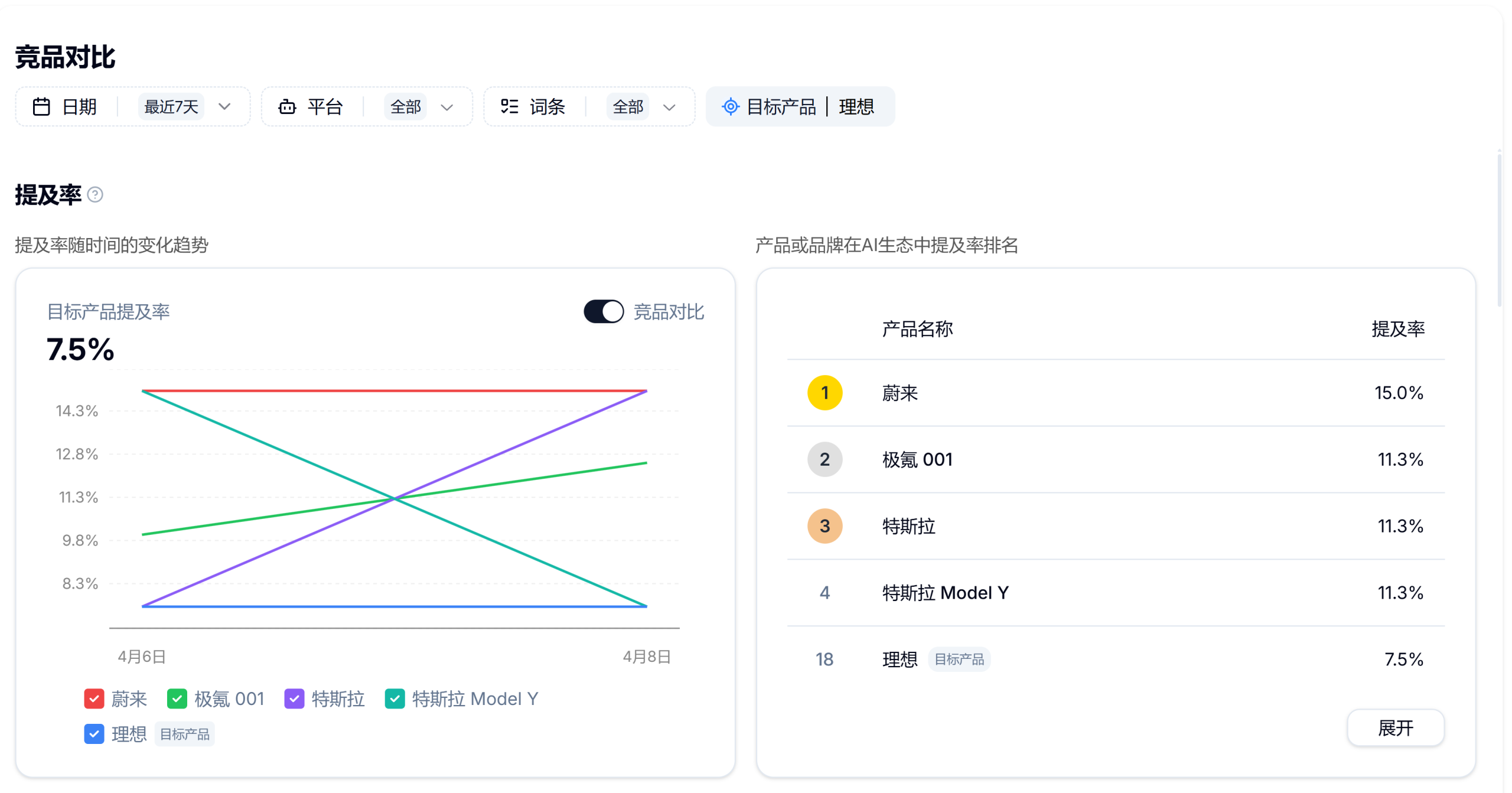Click the 展开 button below the ranking table
Viewport: 1512px width, 793px height.
click(x=1396, y=728)
